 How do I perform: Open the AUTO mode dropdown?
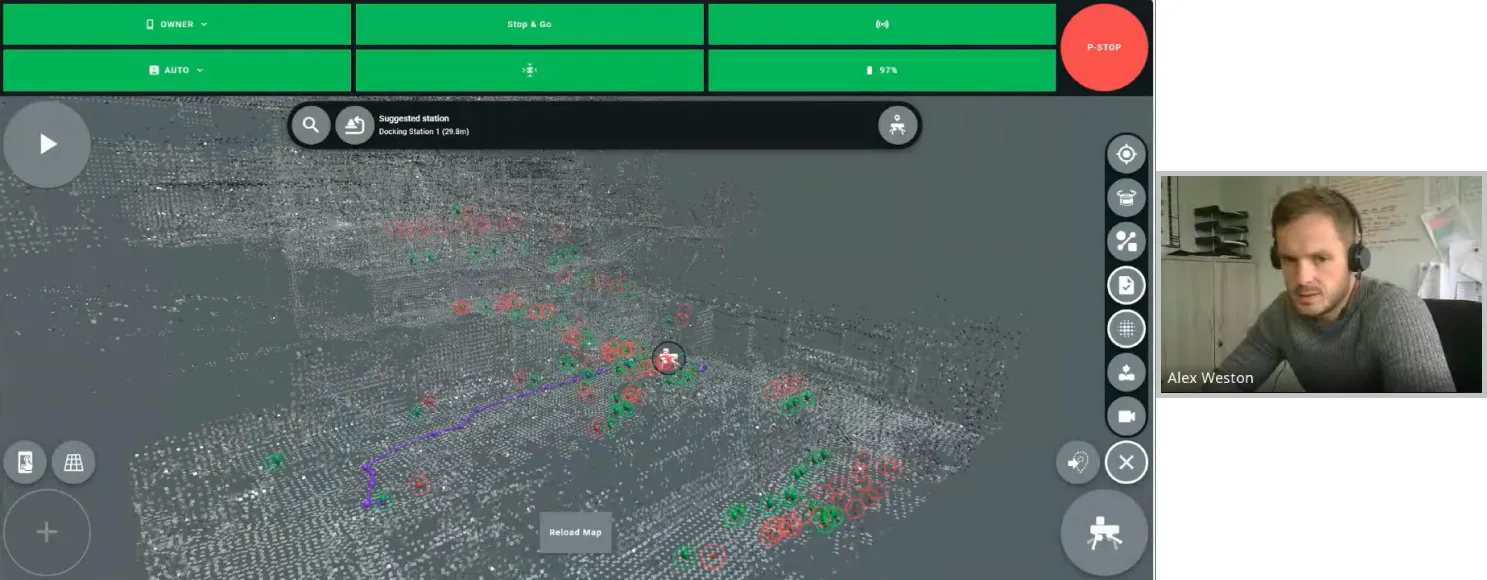[x=177, y=70]
